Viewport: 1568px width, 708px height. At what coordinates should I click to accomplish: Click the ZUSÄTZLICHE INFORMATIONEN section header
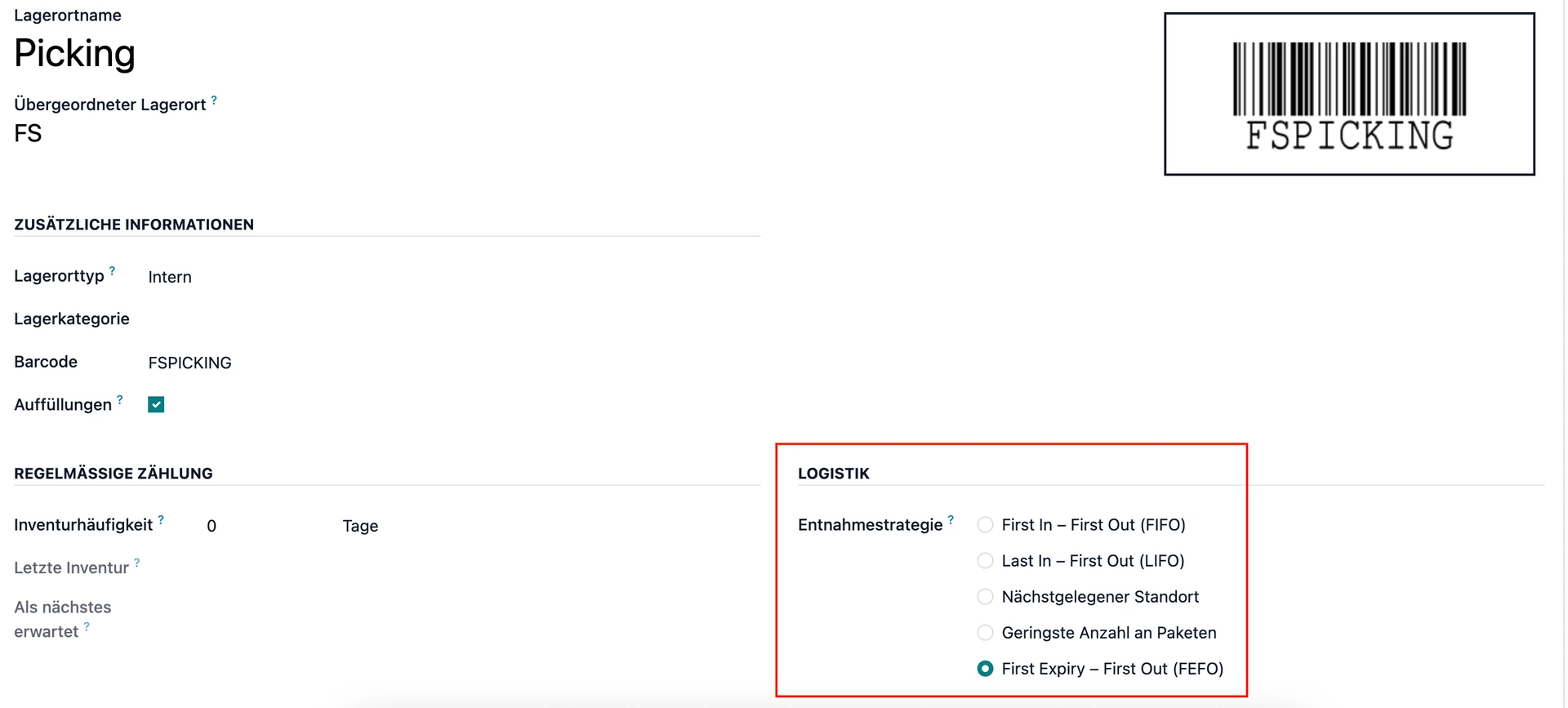133,224
